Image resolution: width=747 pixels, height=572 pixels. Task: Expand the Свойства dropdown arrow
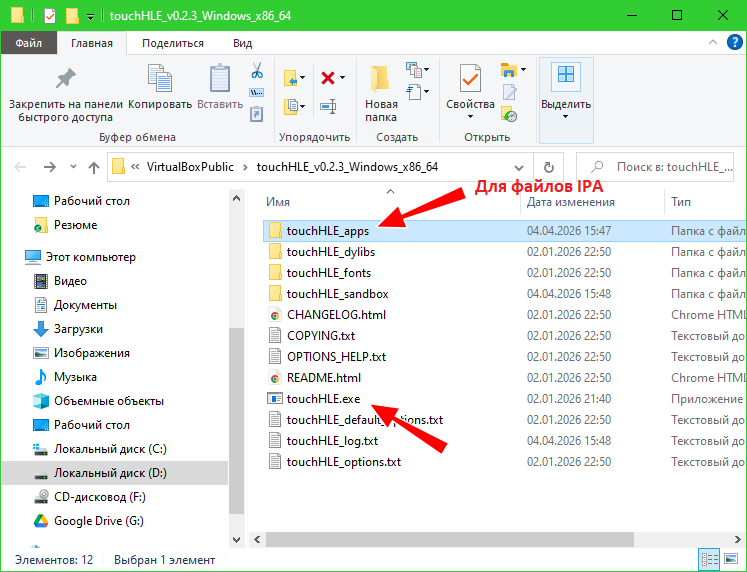click(x=470, y=117)
